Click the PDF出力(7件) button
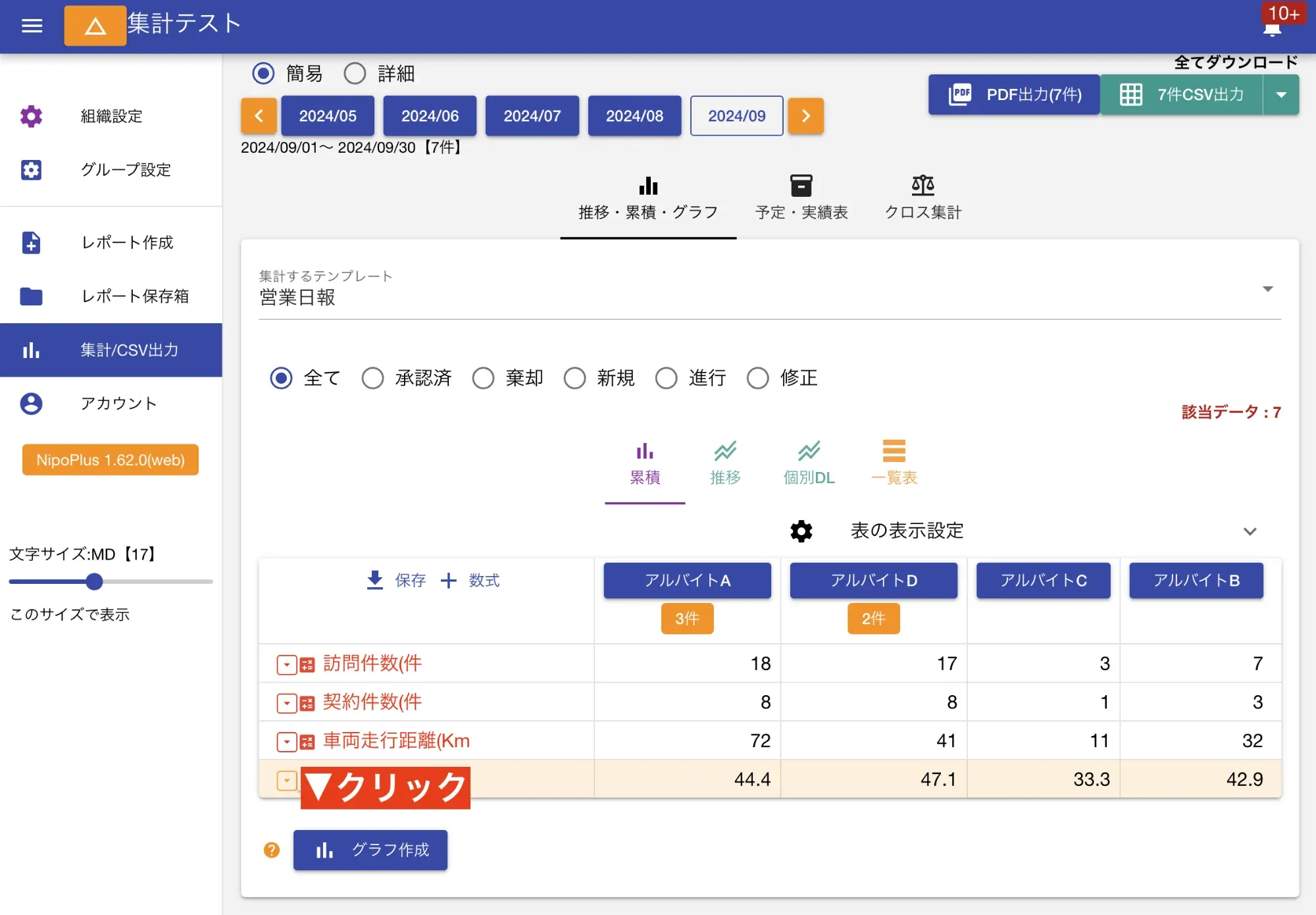 [1013, 94]
